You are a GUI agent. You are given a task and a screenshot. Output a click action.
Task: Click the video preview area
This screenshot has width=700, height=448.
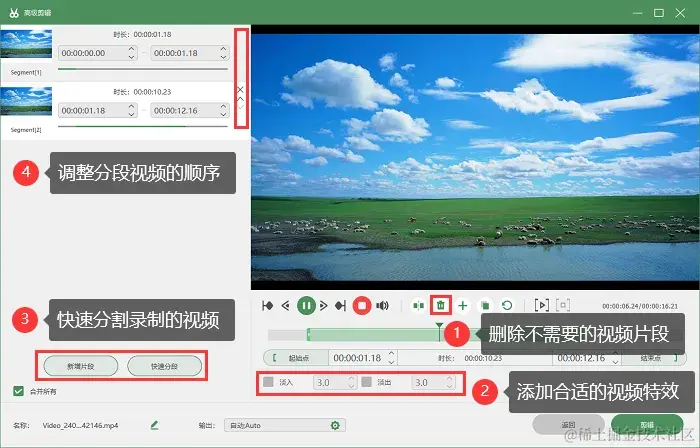(x=475, y=157)
